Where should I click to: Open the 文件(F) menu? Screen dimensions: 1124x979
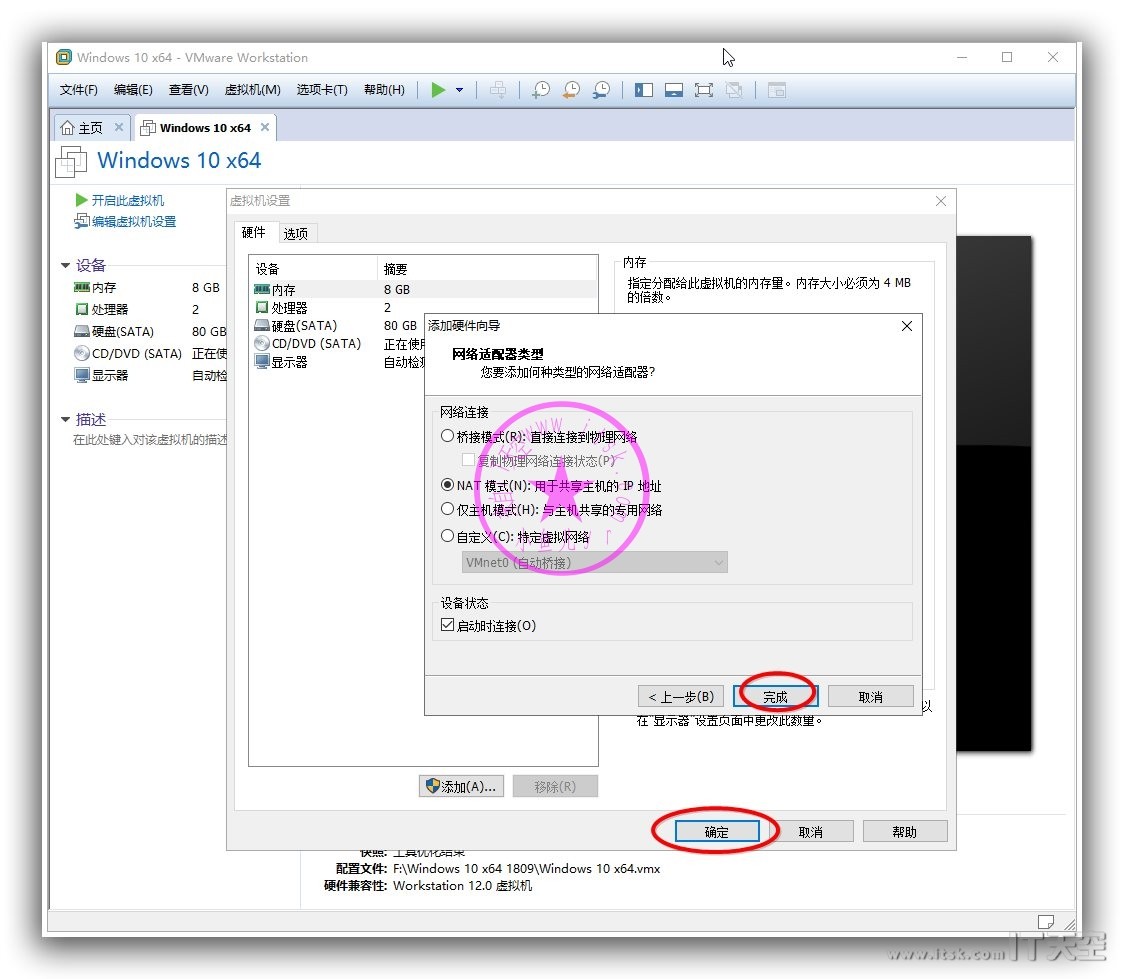click(x=78, y=90)
